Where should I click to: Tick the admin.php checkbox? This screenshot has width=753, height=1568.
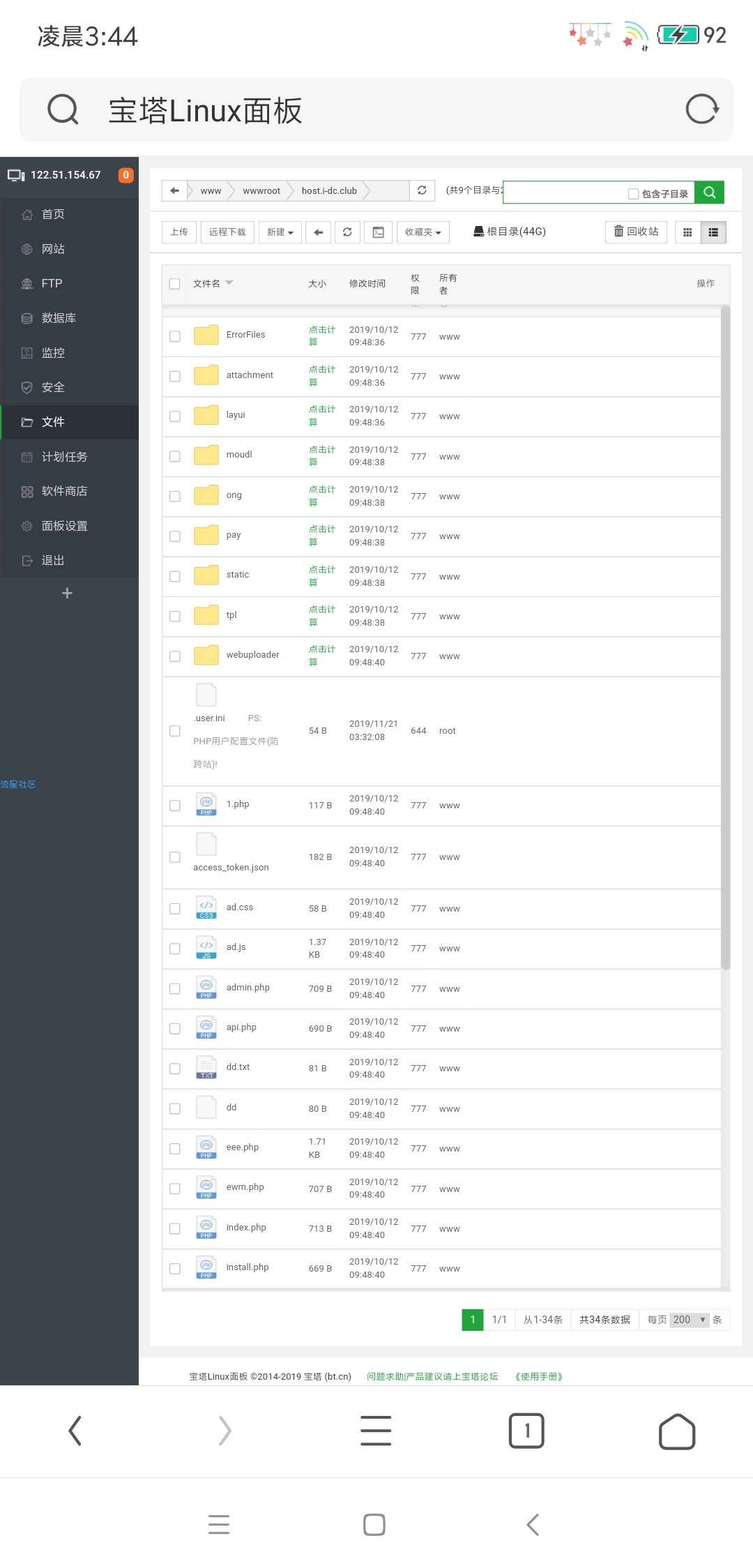174,988
